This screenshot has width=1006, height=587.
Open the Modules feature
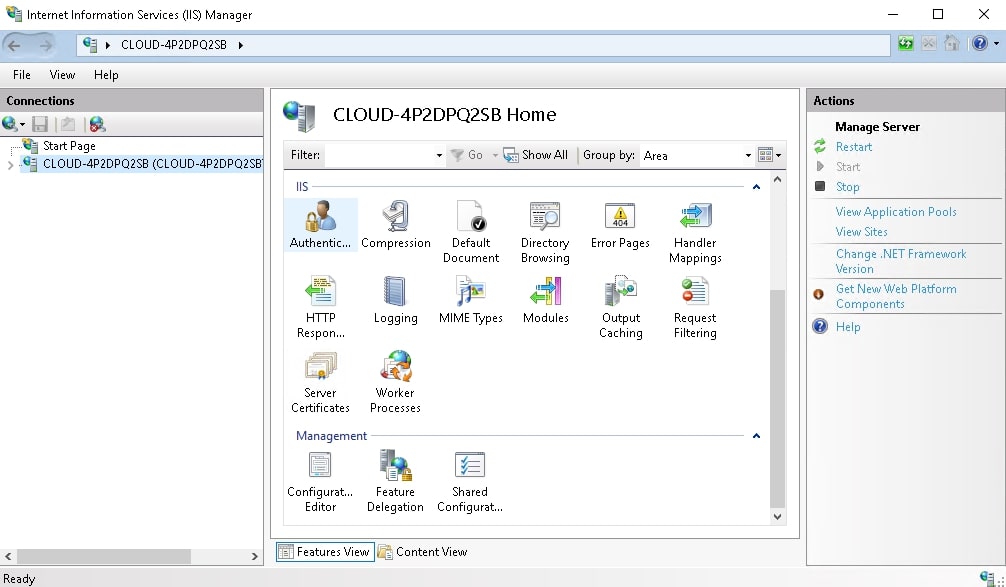(x=545, y=300)
